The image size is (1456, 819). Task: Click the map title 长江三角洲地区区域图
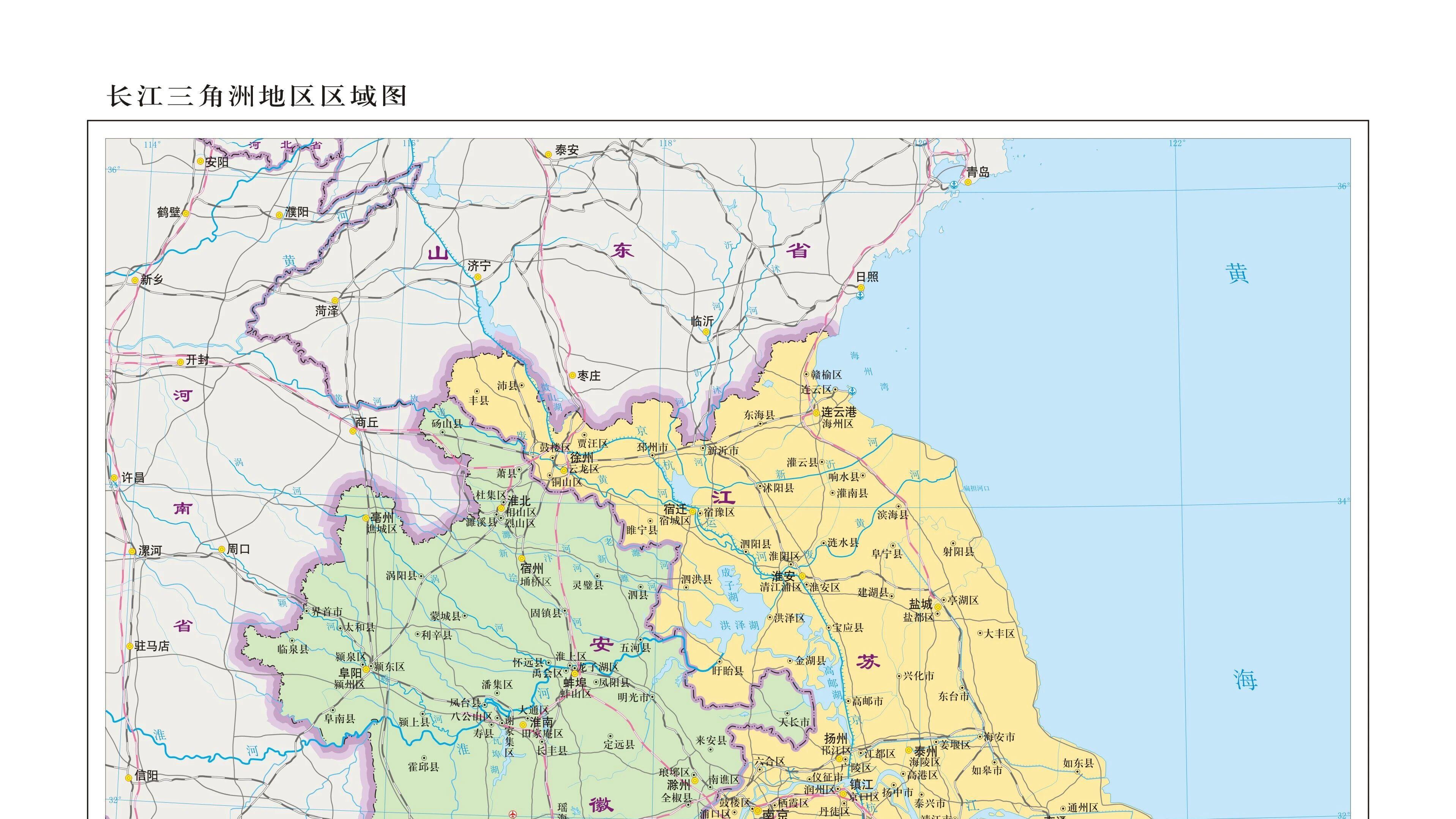tap(257, 96)
